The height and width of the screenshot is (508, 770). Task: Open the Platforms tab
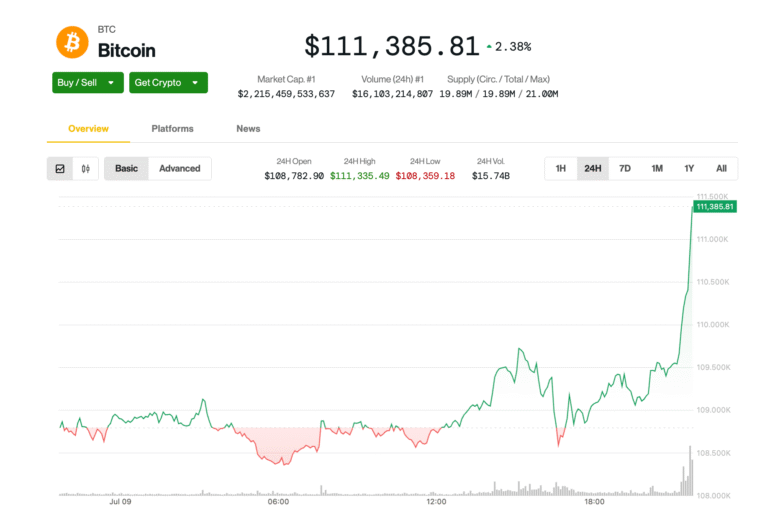click(x=172, y=129)
